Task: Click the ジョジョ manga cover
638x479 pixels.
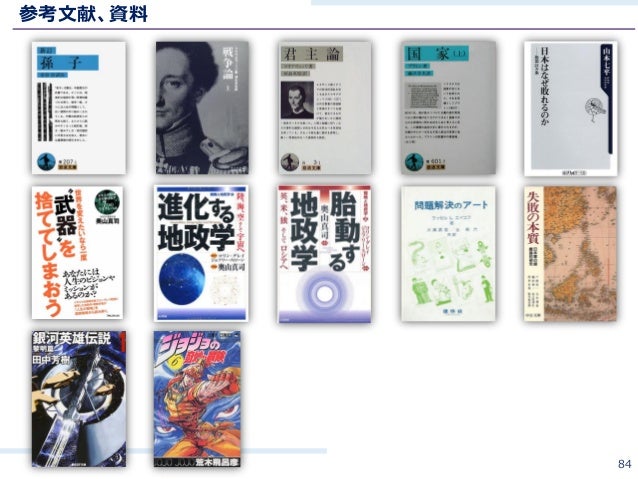Action: pos(197,399)
